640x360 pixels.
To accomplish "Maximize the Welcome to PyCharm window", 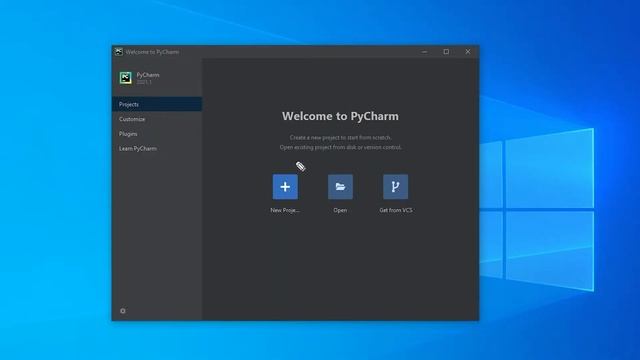I will pyautogui.click(x=446, y=52).
